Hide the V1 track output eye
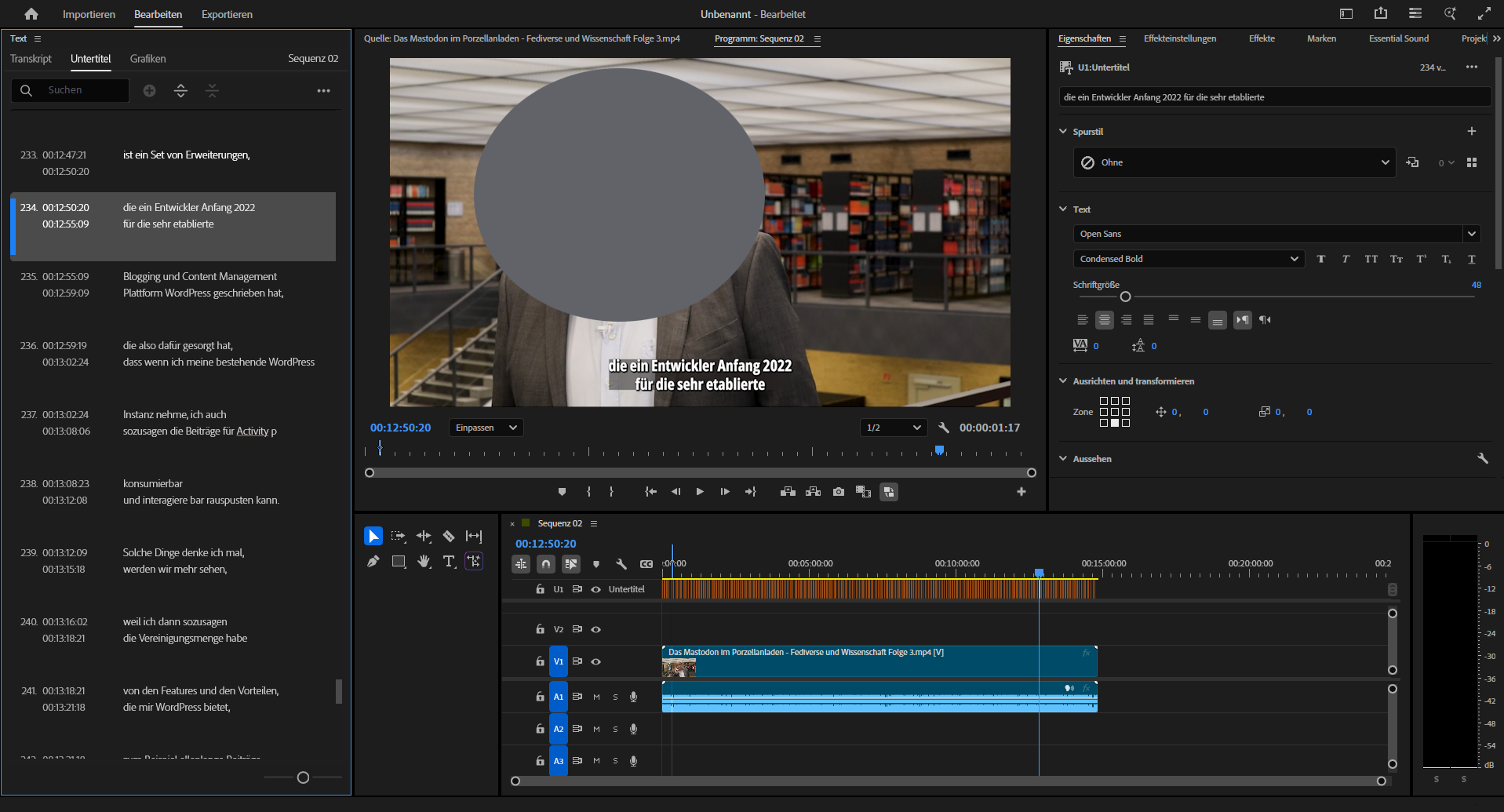 pyautogui.click(x=596, y=661)
